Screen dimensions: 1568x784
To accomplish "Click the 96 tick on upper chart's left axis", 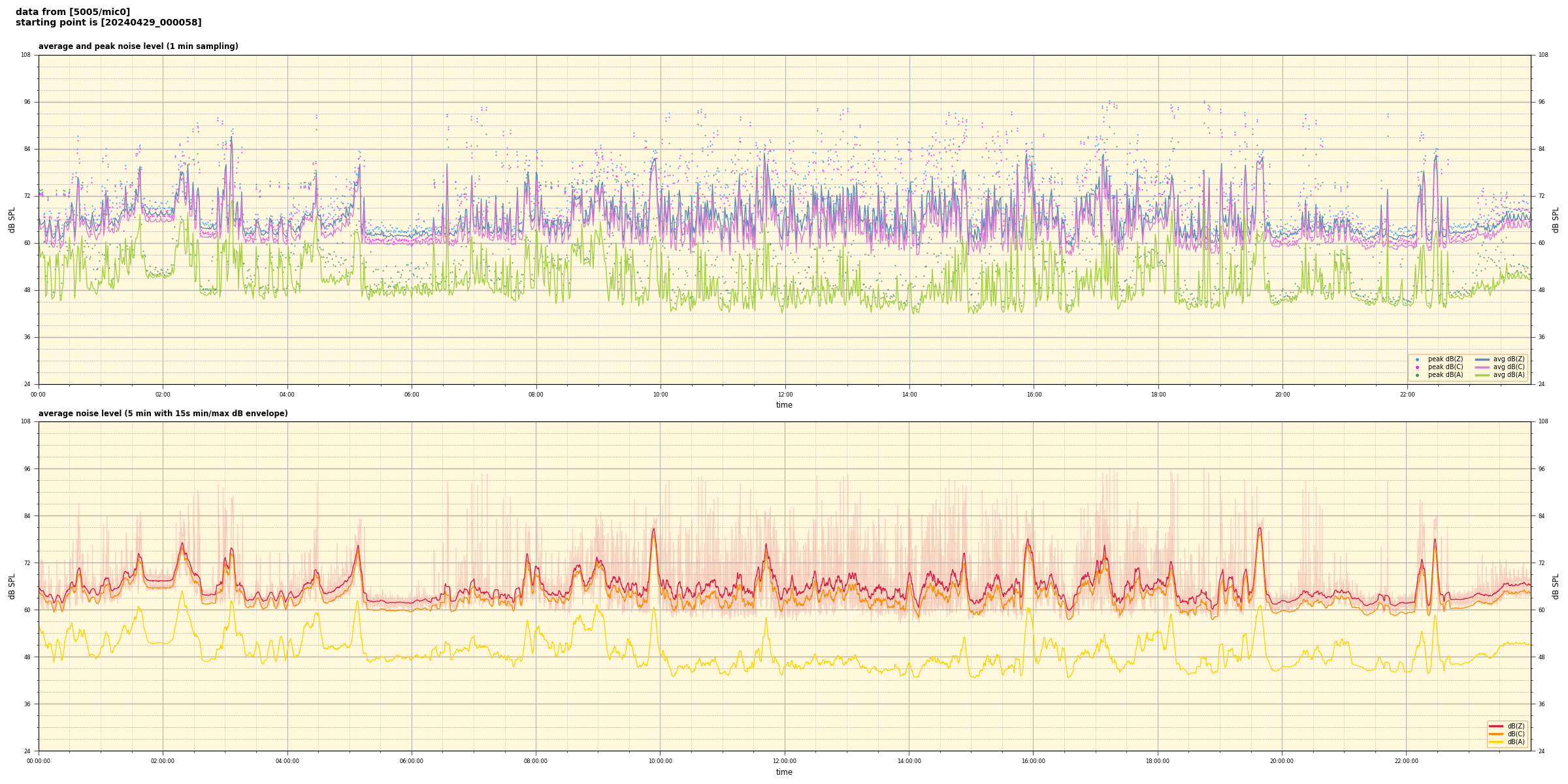I will 27,102.
